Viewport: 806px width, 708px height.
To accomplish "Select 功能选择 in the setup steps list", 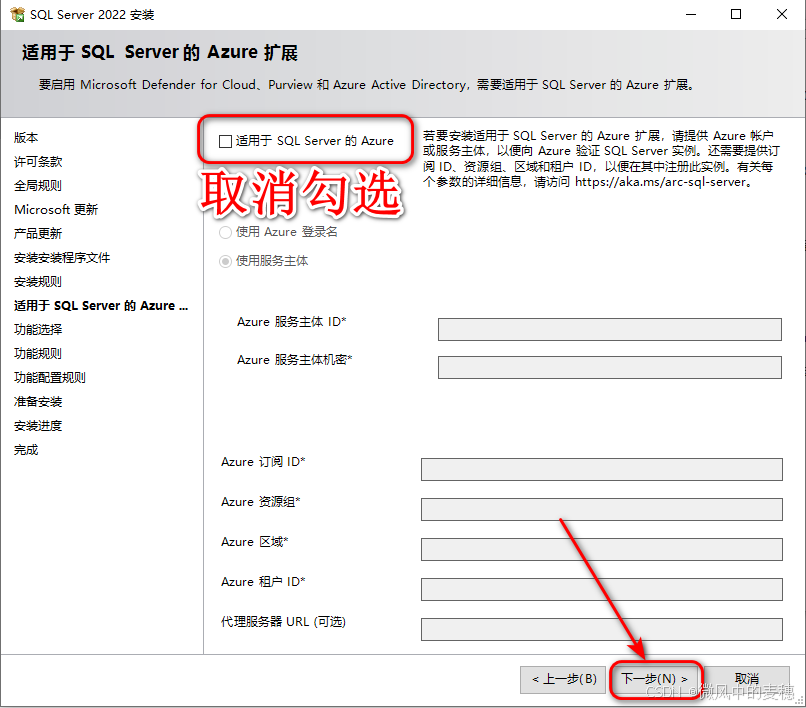I will pyautogui.click(x=38, y=330).
